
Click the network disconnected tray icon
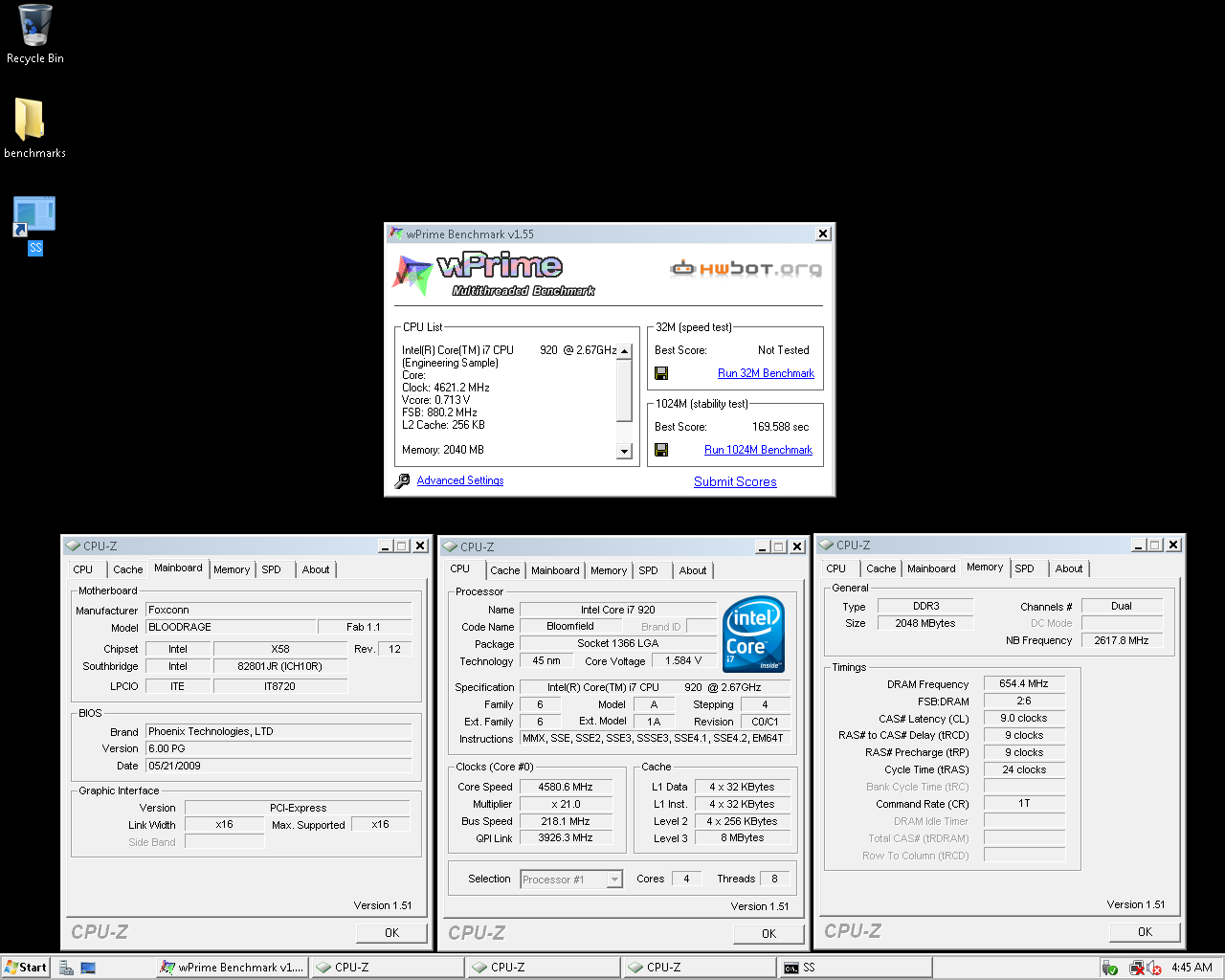coord(1137,968)
